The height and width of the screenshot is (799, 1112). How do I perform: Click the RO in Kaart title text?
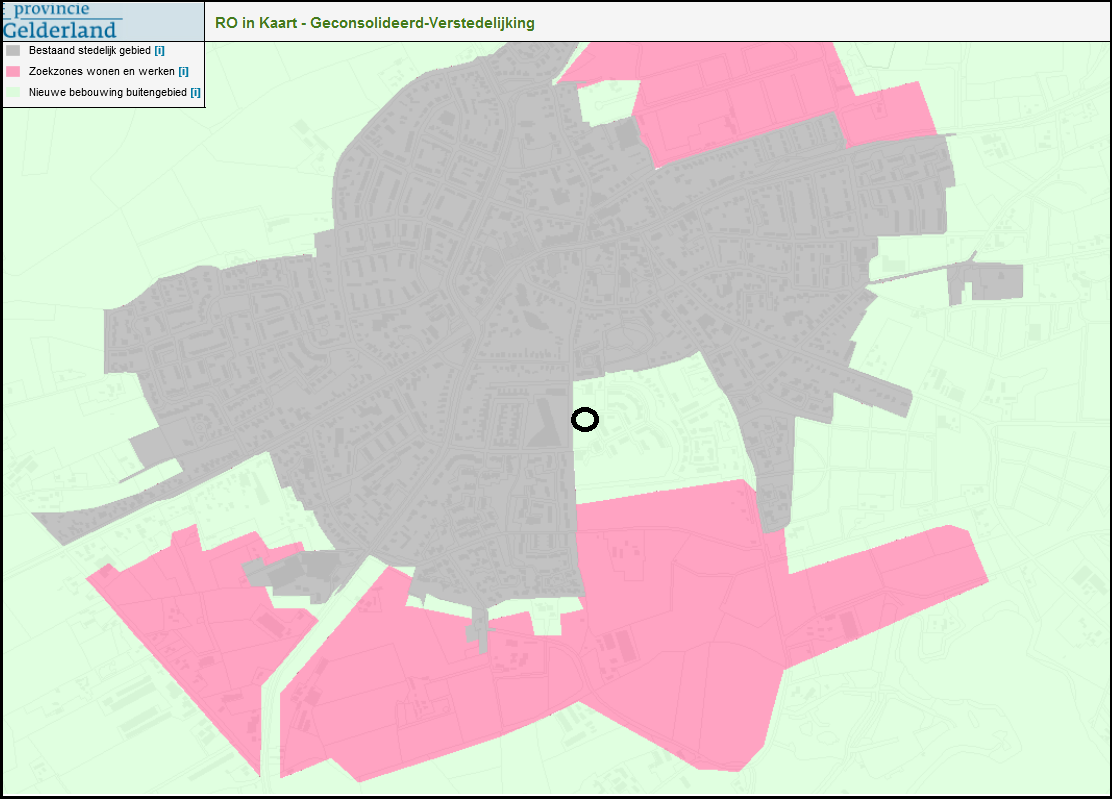pos(374,22)
